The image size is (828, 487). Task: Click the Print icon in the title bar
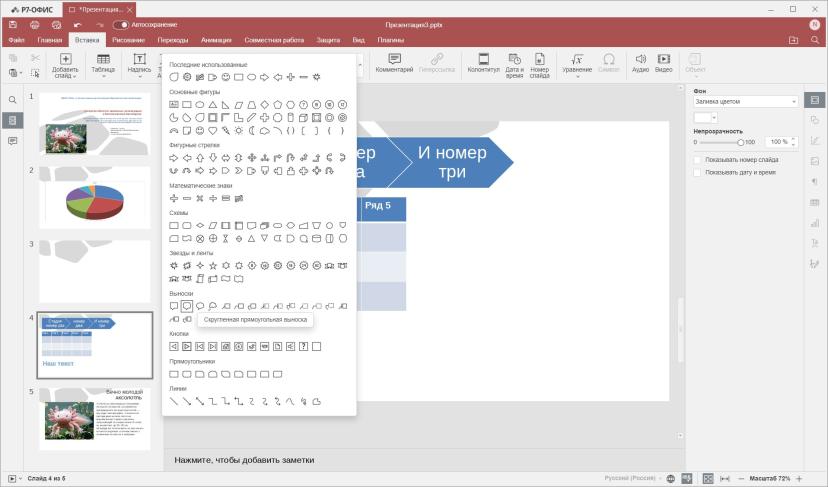[35, 25]
